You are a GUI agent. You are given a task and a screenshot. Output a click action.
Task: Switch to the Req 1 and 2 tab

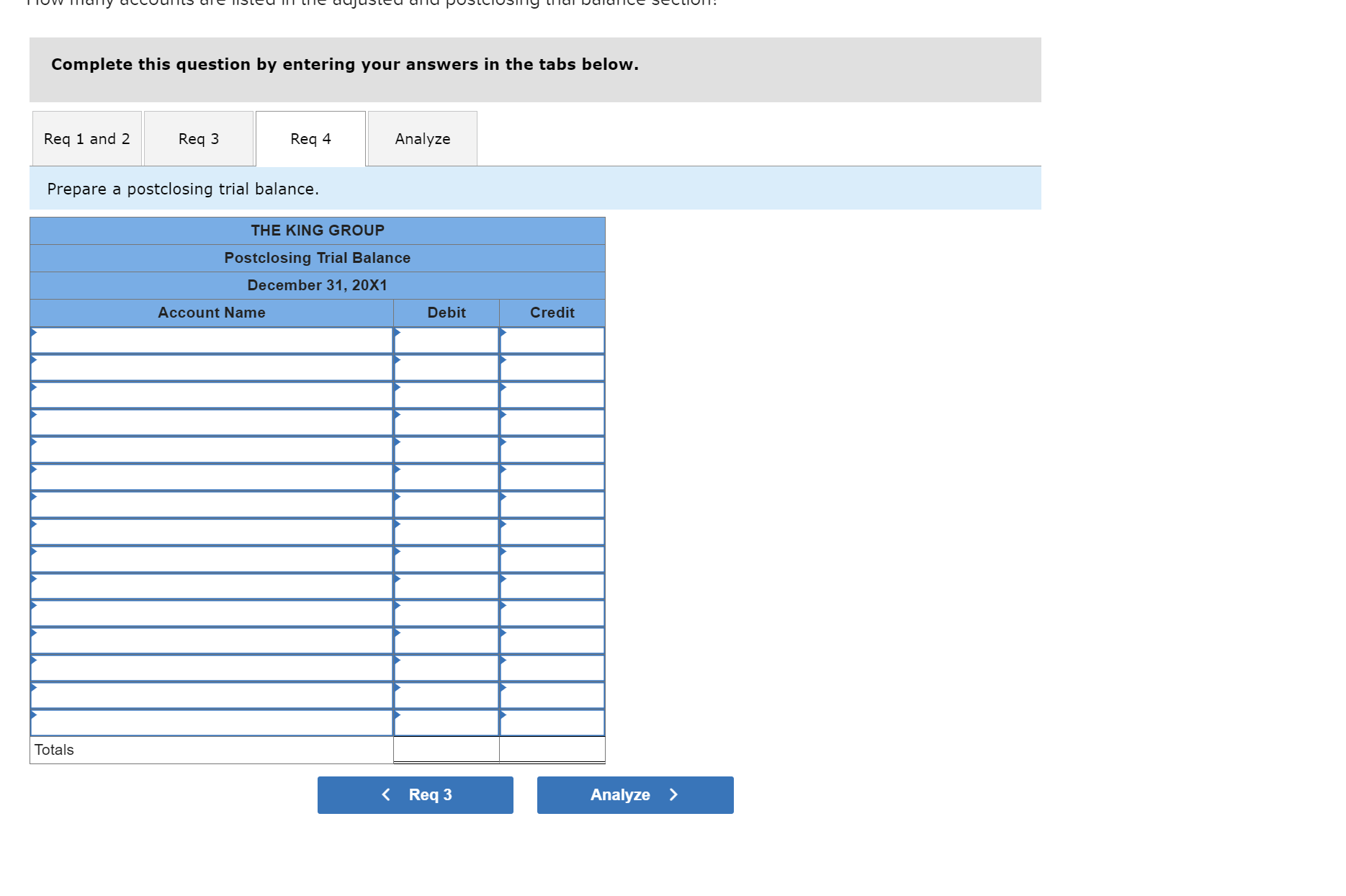tap(86, 138)
